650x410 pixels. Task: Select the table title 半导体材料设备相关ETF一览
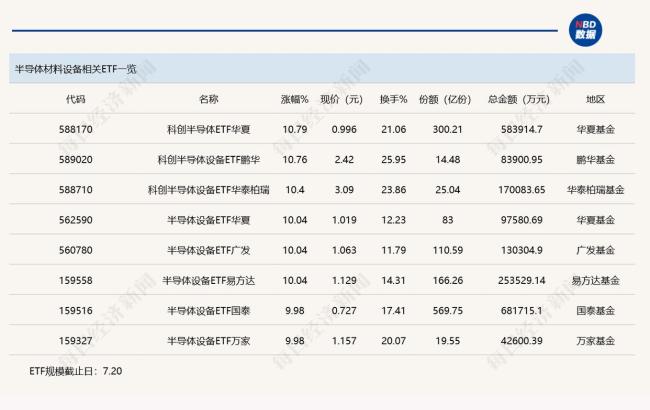75,69
